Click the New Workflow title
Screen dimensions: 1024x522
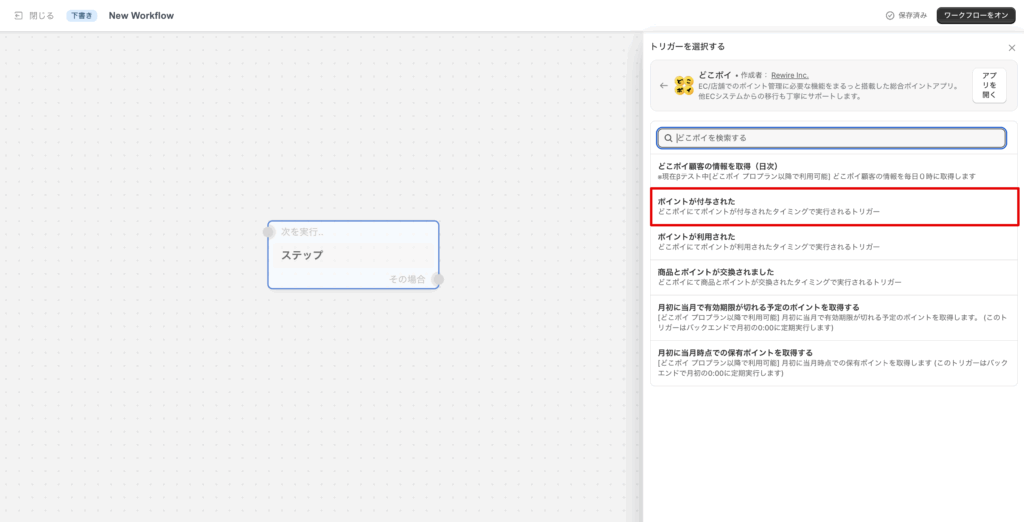(141, 15)
